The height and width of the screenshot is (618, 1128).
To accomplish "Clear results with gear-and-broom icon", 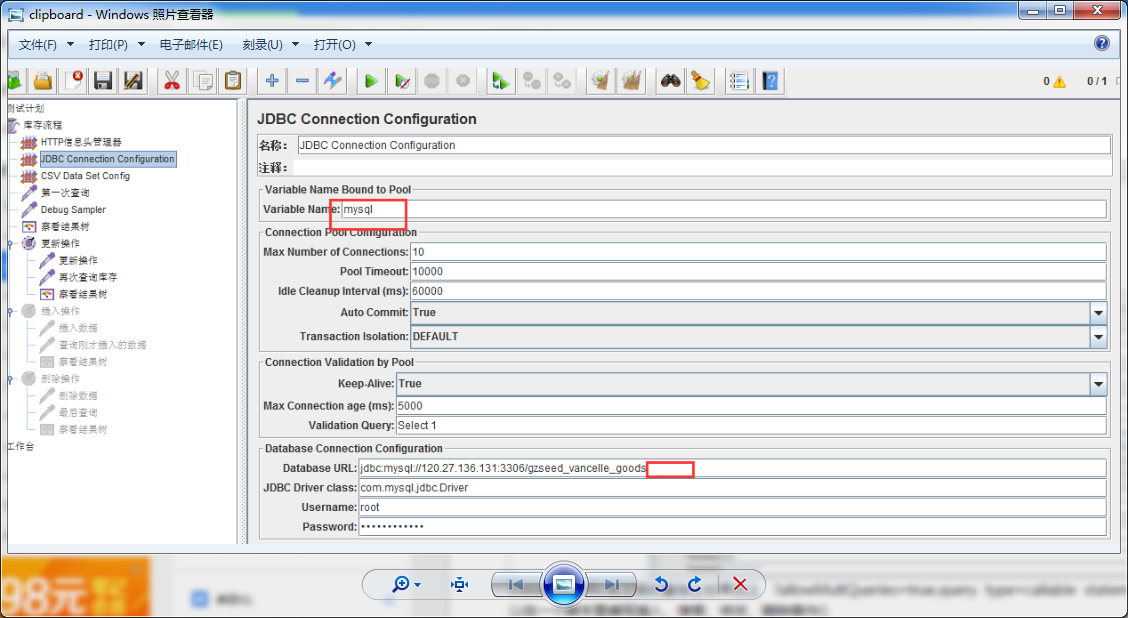I will tap(601, 81).
